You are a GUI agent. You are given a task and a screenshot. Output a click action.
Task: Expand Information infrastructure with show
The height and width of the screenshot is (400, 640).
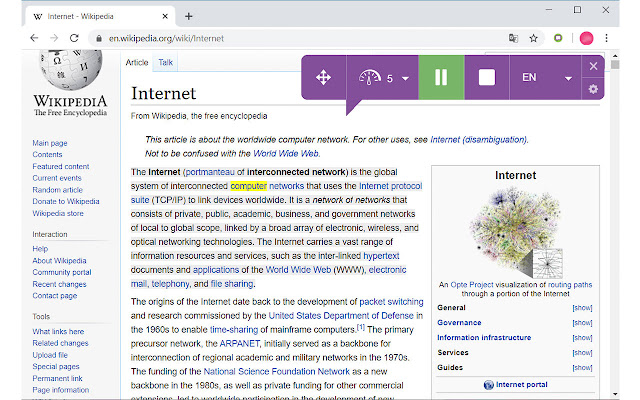coord(582,338)
